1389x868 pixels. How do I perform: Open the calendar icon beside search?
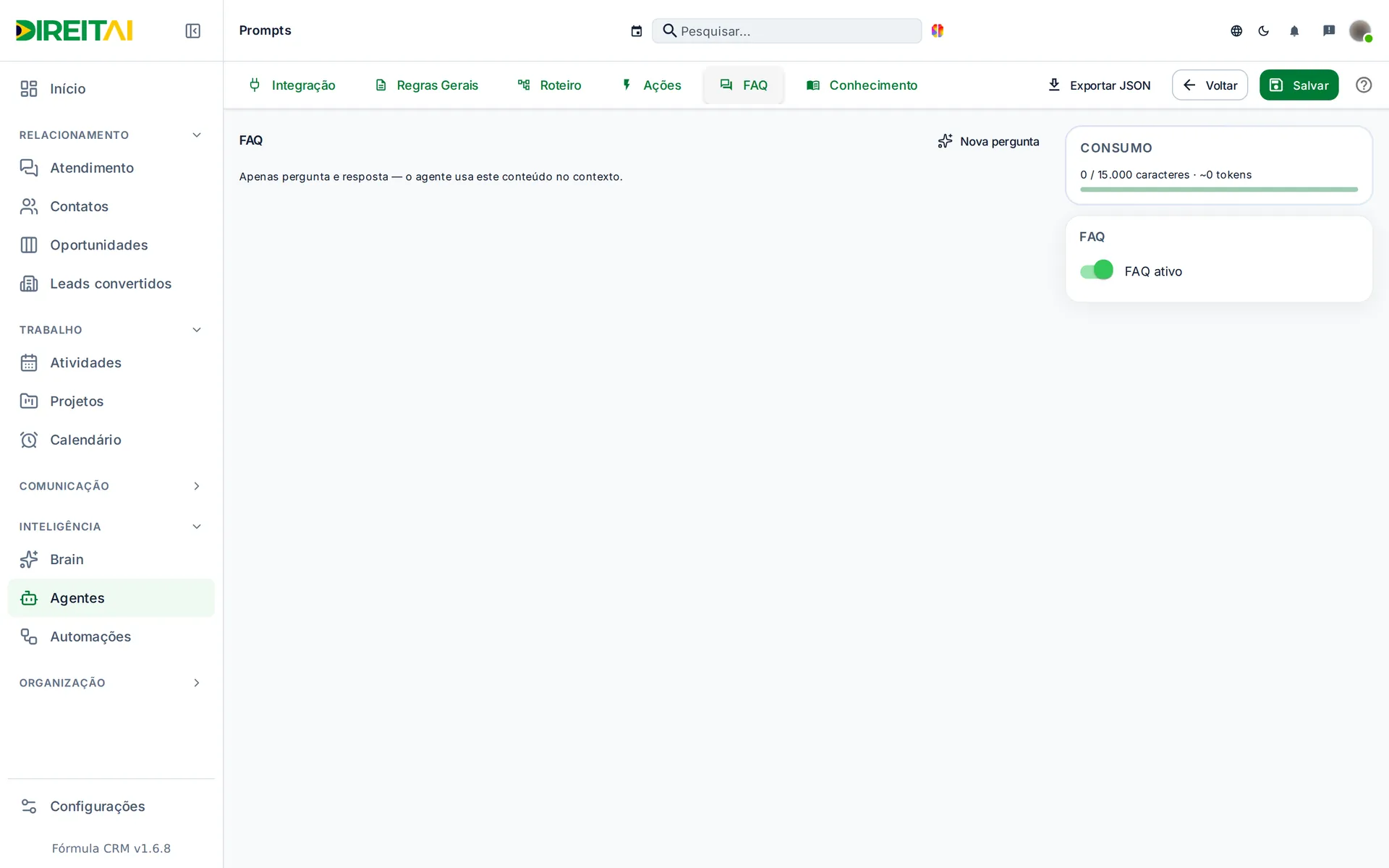point(637,31)
